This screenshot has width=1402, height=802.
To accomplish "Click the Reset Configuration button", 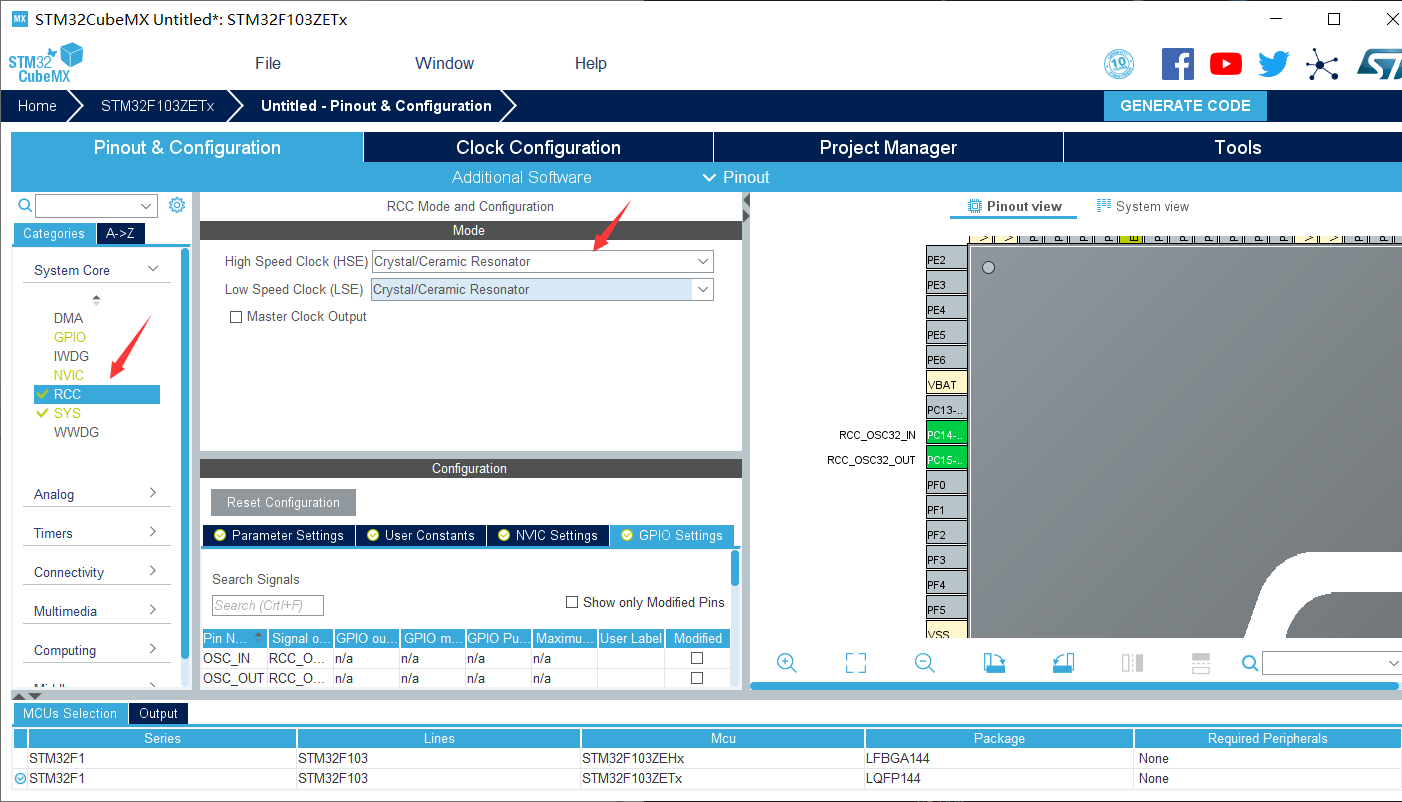I will tap(283, 502).
